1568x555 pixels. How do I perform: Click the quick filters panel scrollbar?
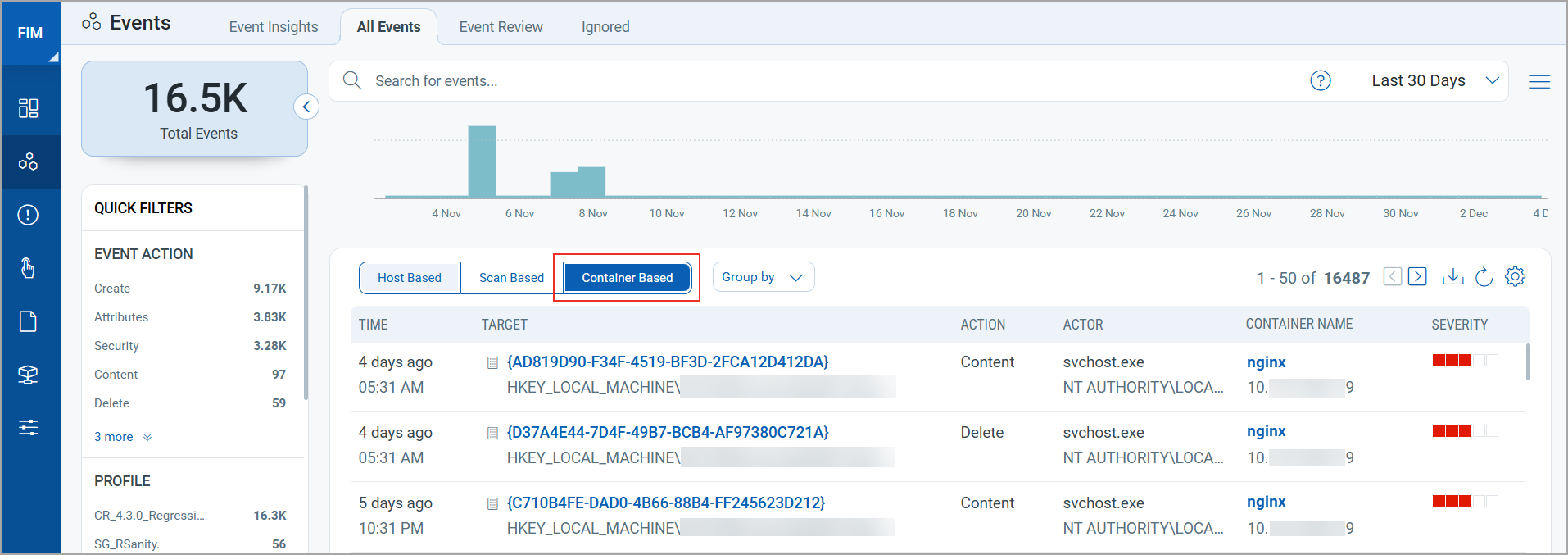point(306,293)
